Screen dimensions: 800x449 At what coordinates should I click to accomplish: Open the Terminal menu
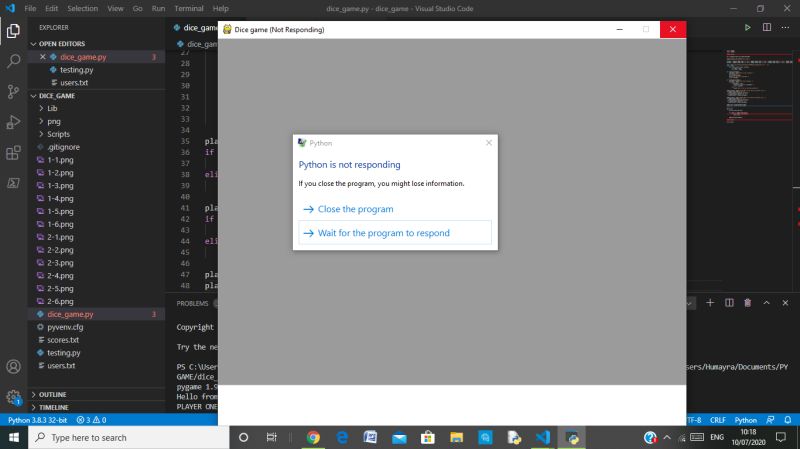click(189, 8)
